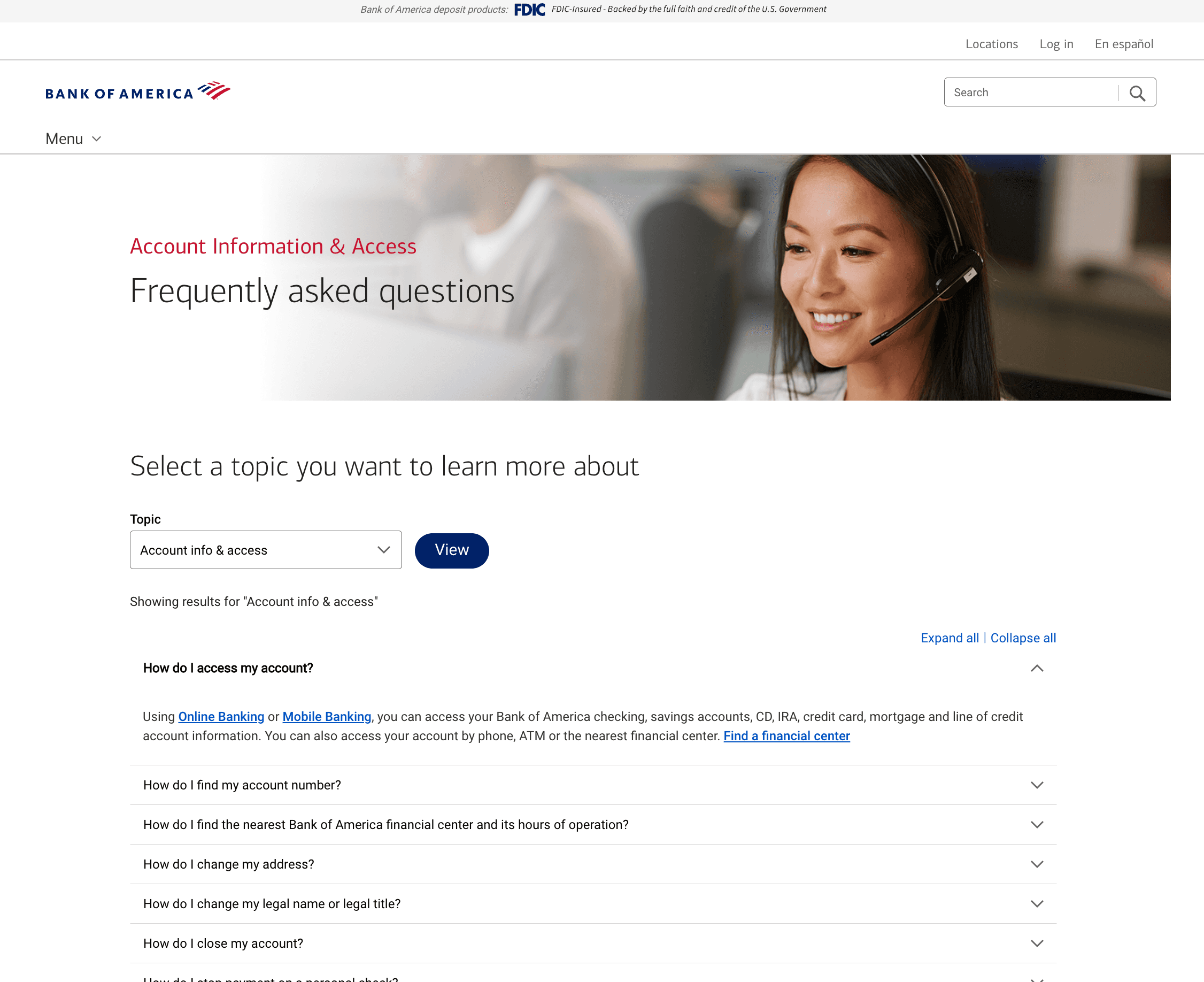The width and height of the screenshot is (1204, 982).
Task: Expand 'How do I change my address?'
Action: click(x=593, y=864)
